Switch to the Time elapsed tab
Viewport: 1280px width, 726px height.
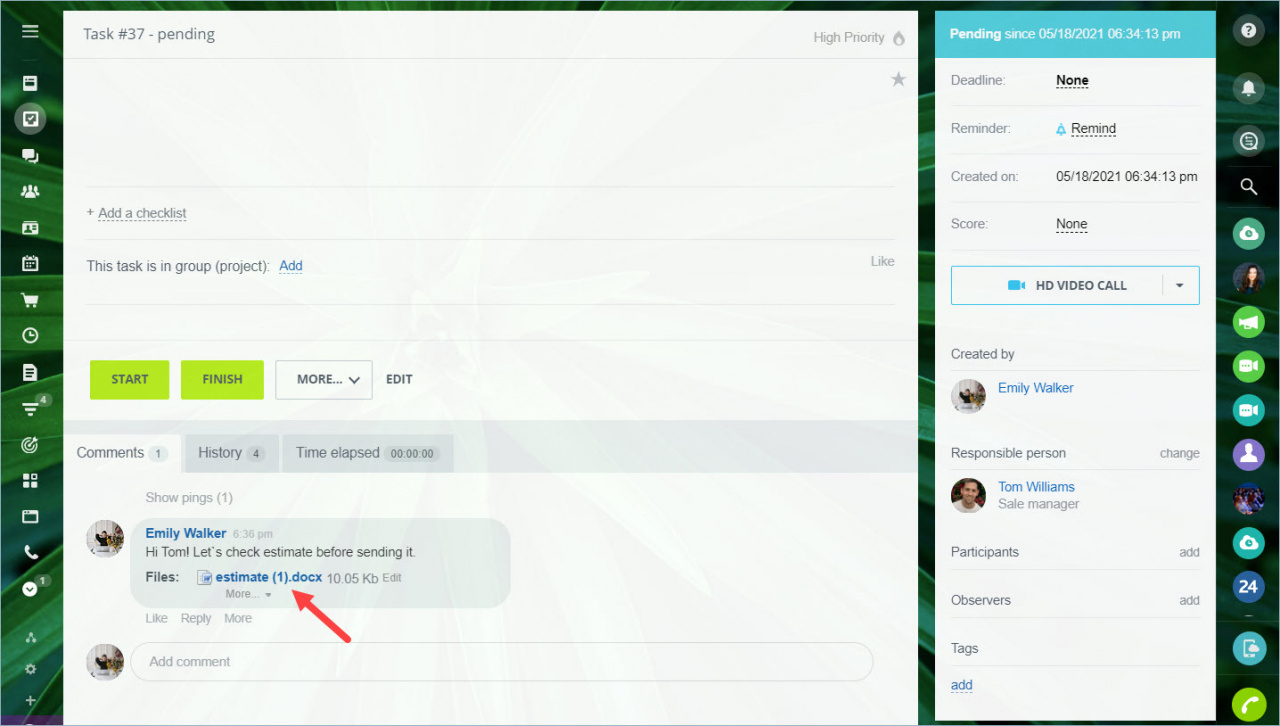tap(367, 453)
